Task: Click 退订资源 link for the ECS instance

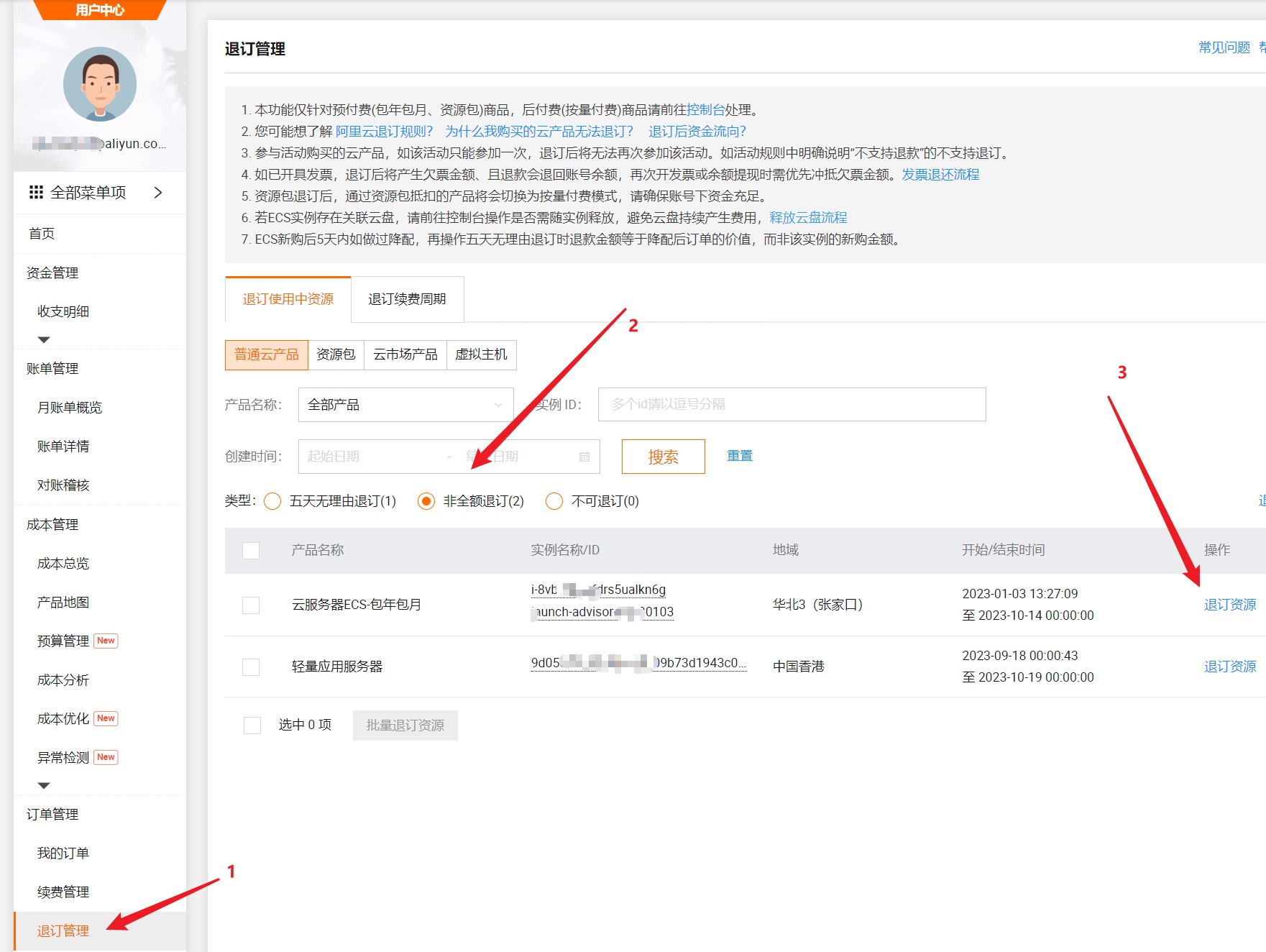Action: (x=1229, y=605)
